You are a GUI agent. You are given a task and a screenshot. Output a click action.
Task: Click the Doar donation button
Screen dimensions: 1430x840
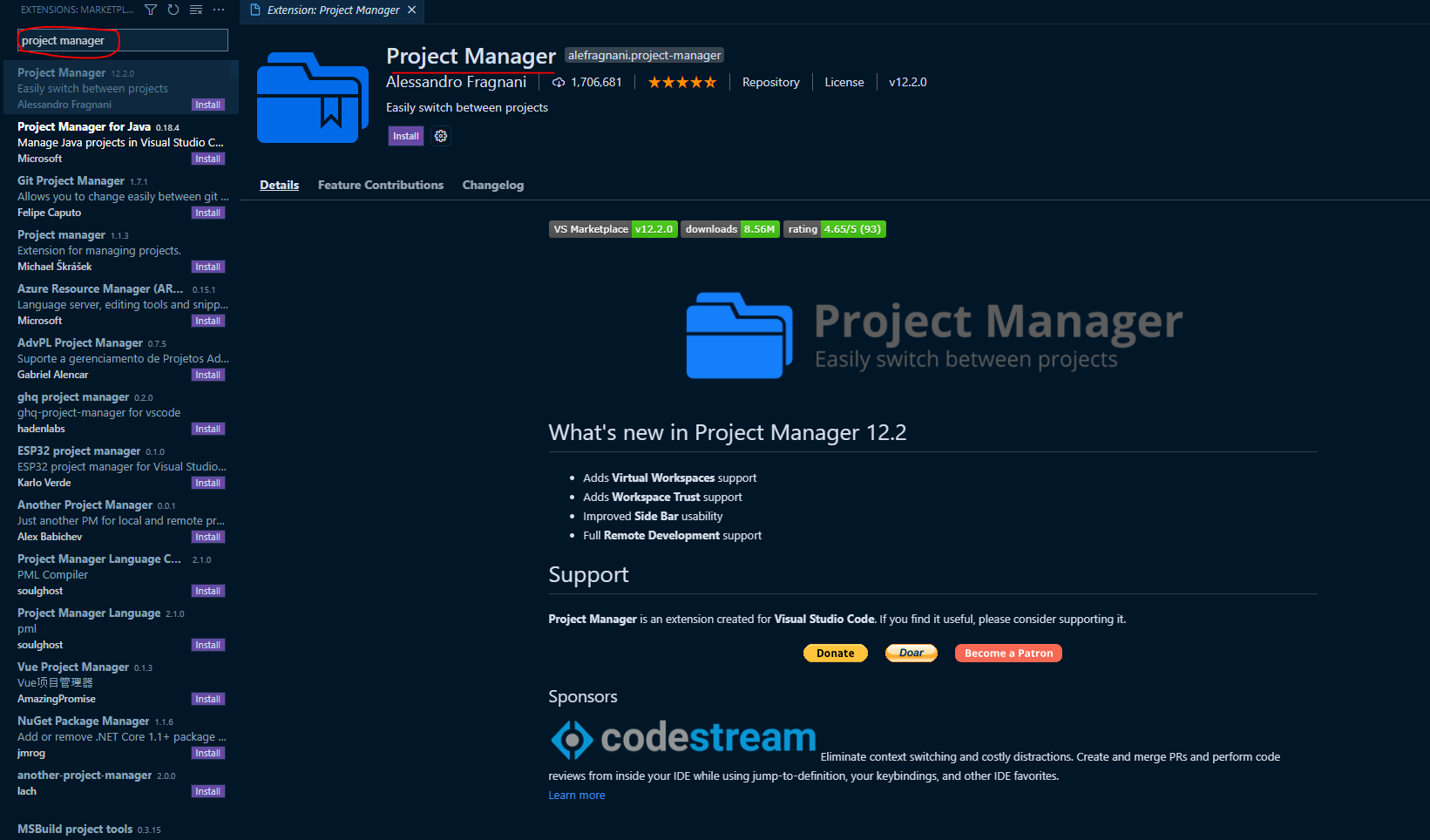[x=912, y=653]
